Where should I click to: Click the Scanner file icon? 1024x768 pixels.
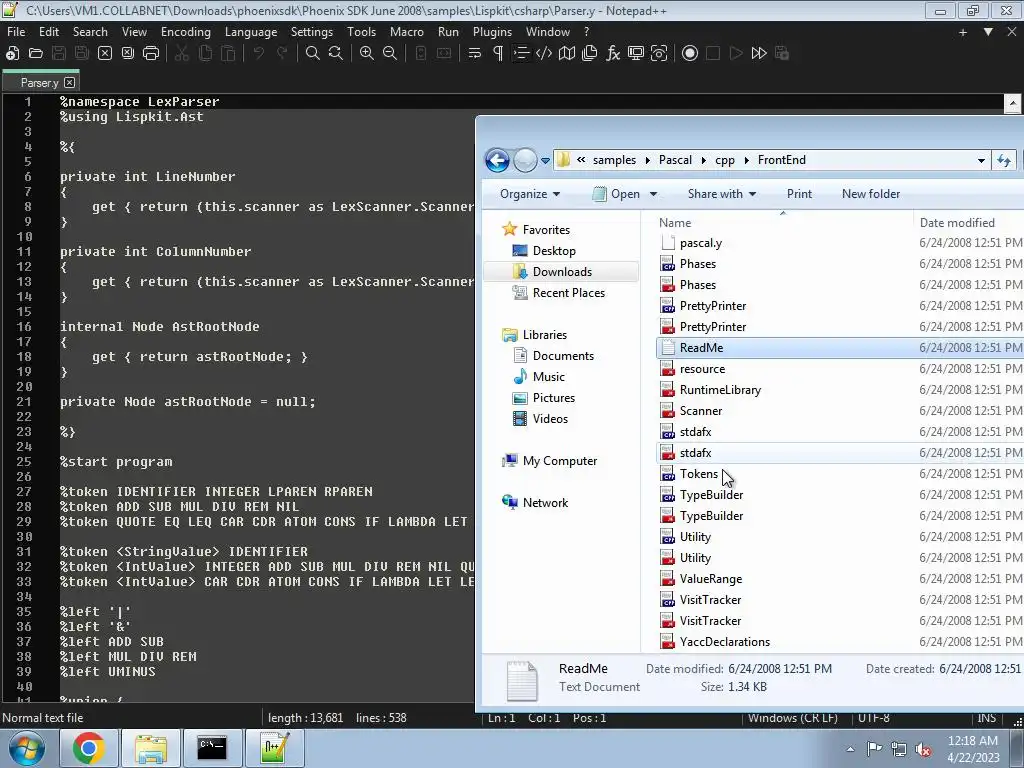[667, 411]
